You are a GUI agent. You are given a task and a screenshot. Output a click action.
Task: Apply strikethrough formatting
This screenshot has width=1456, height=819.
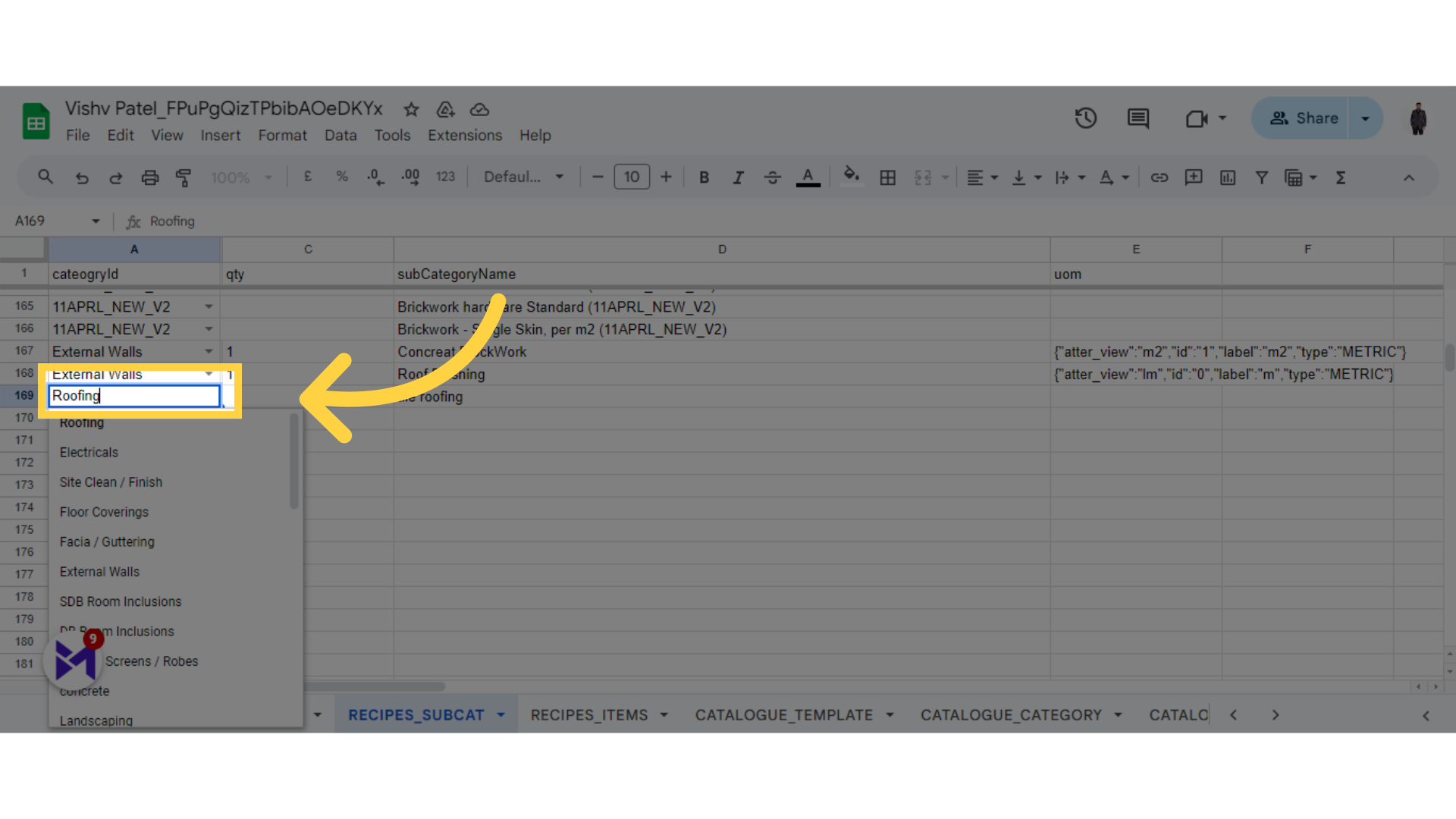click(773, 177)
